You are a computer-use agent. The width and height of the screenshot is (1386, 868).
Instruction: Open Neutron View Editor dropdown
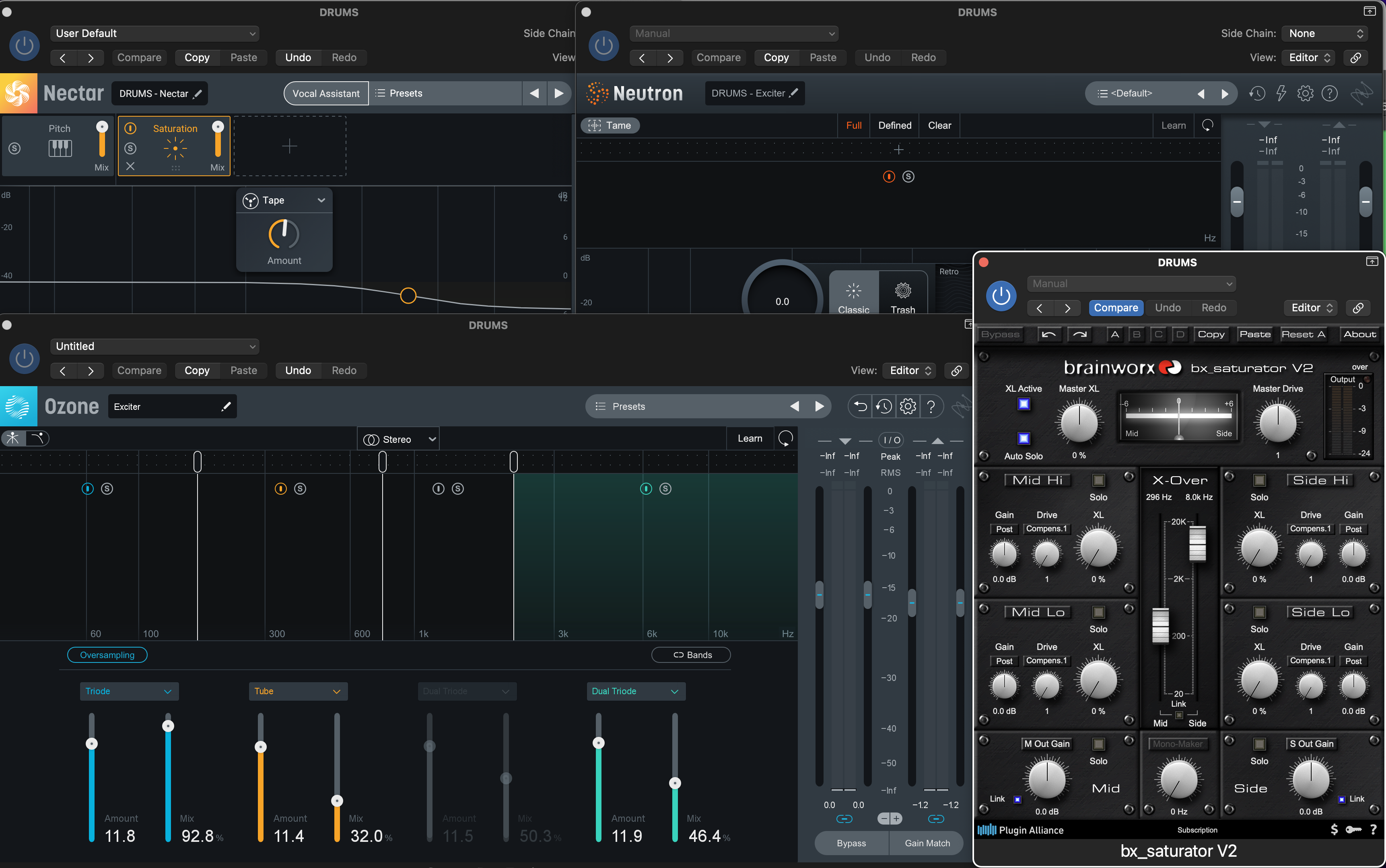click(x=1309, y=58)
